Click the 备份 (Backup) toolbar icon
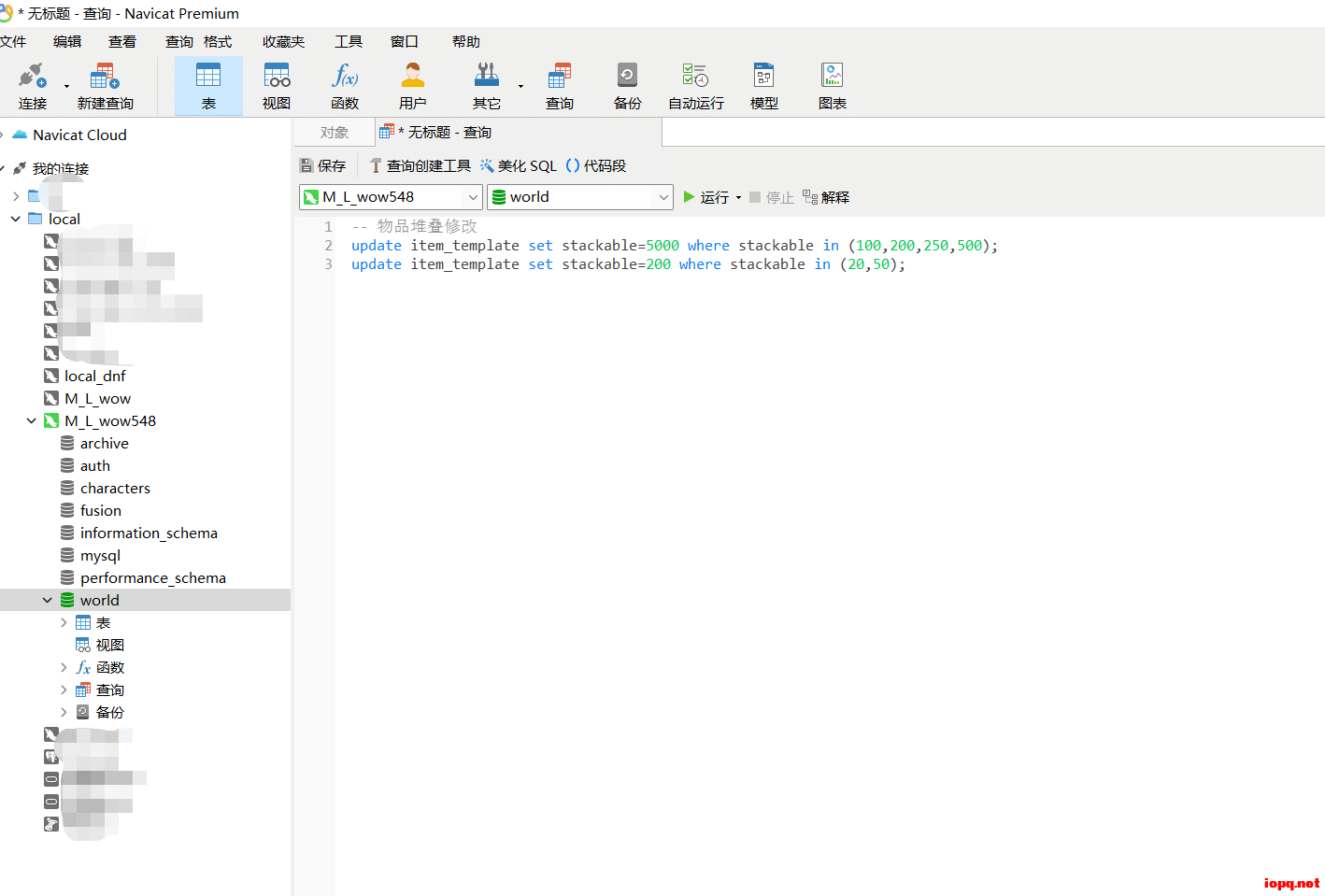The height and width of the screenshot is (896, 1325). (x=627, y=86)
